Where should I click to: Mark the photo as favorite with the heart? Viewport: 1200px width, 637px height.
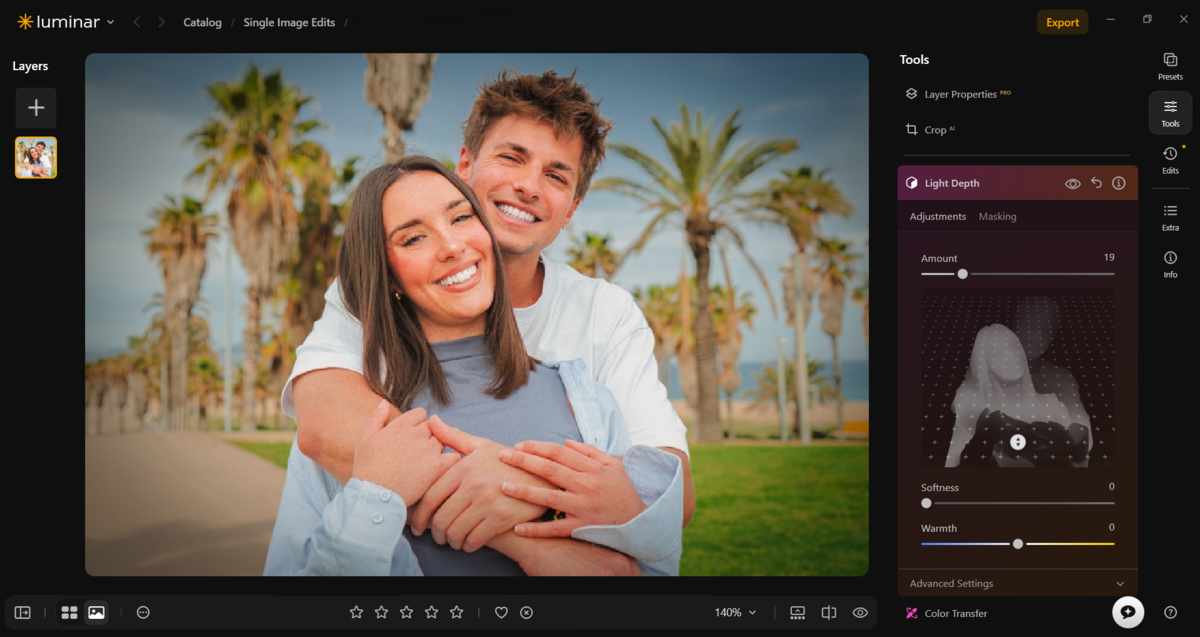501,612
